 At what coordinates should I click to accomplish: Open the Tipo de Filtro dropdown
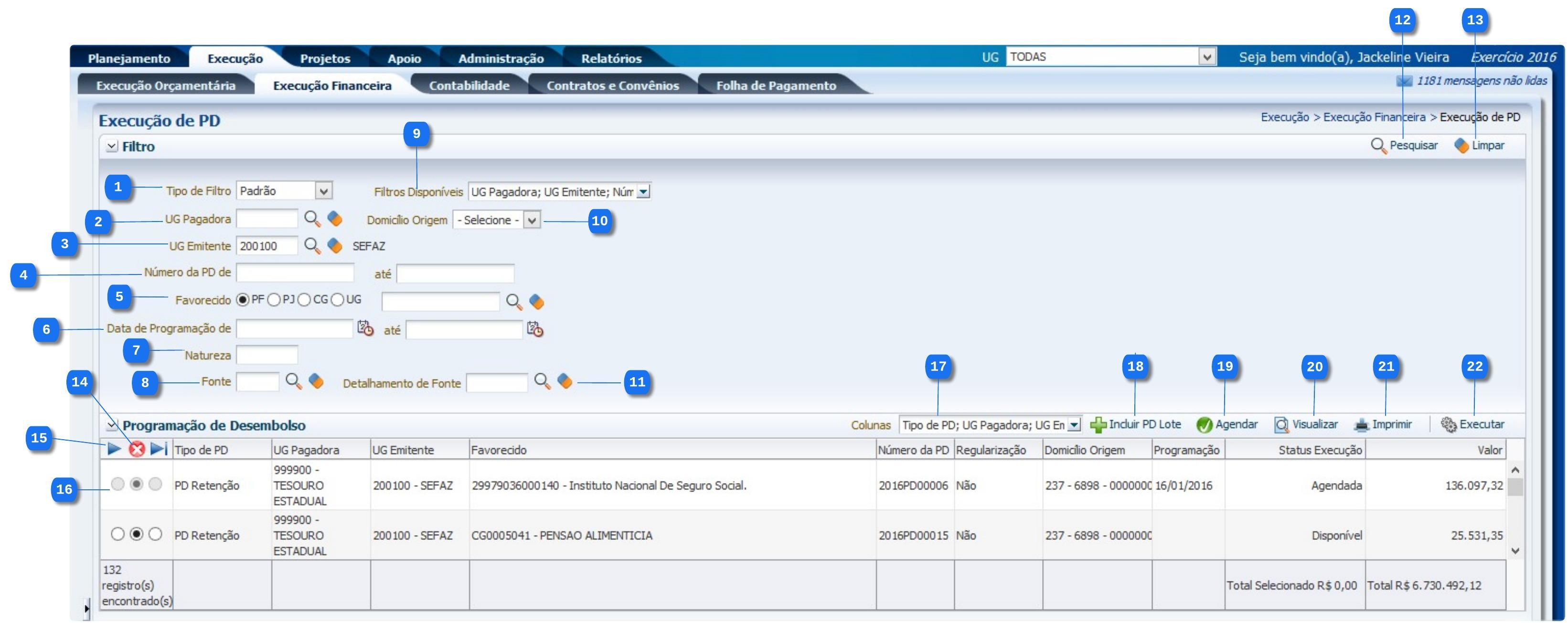point(324,191)
